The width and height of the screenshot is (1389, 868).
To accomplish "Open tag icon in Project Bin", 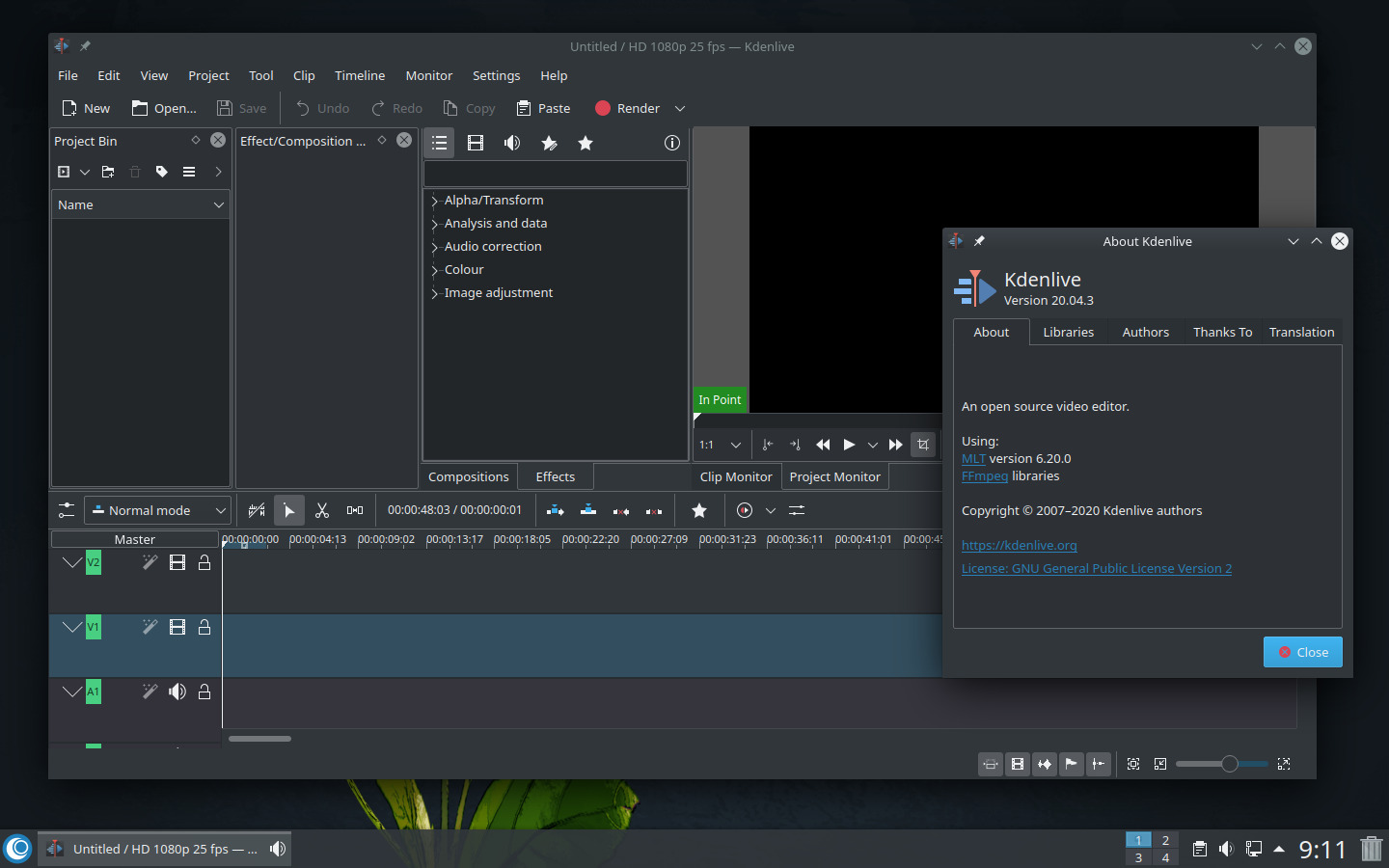I will pyautogui.click(x=162, y=172).
